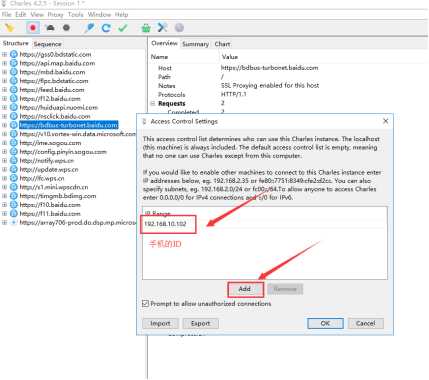
Task: Click the compose pen icon
Action: [x=89, y=28]
